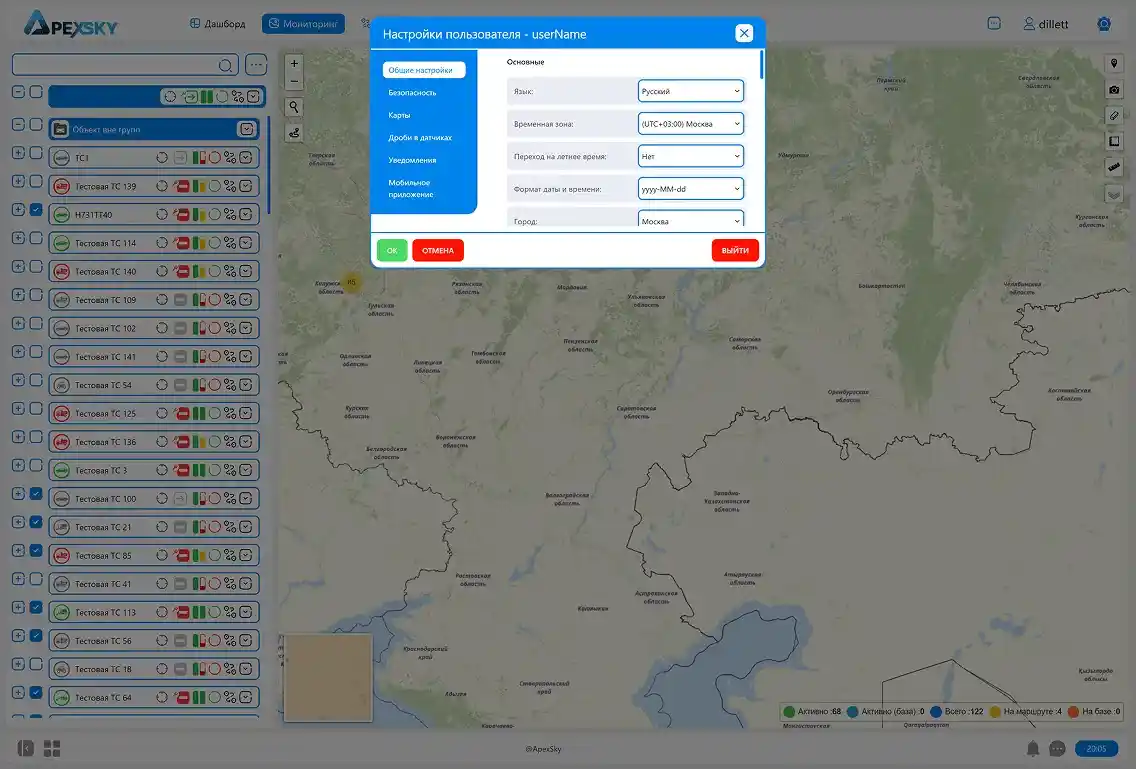Viewport: 1136px width, 769px height.
Task: Open the Карты settings section
Action: [x=399, y=115]
